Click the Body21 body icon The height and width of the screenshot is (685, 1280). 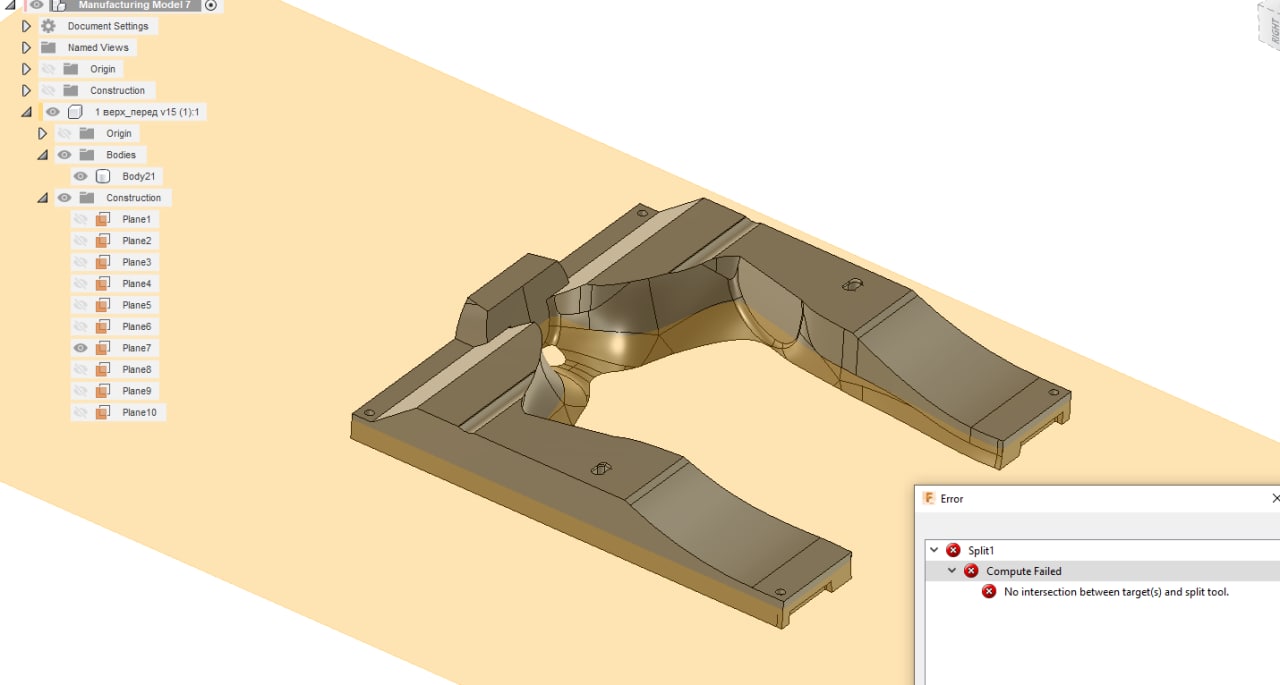pyautogui.click(x=102, y=176)
